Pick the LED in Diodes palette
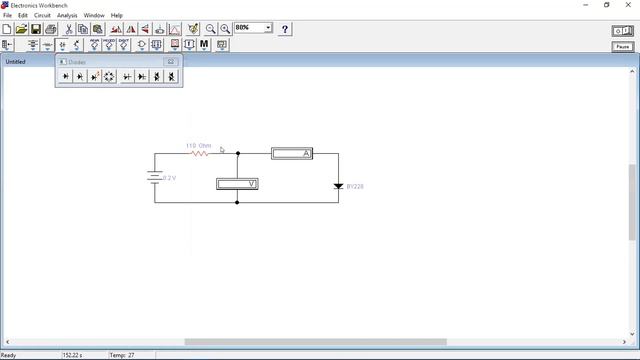The width and height of the screenshot is (640, 360). (x=95, y=76)
